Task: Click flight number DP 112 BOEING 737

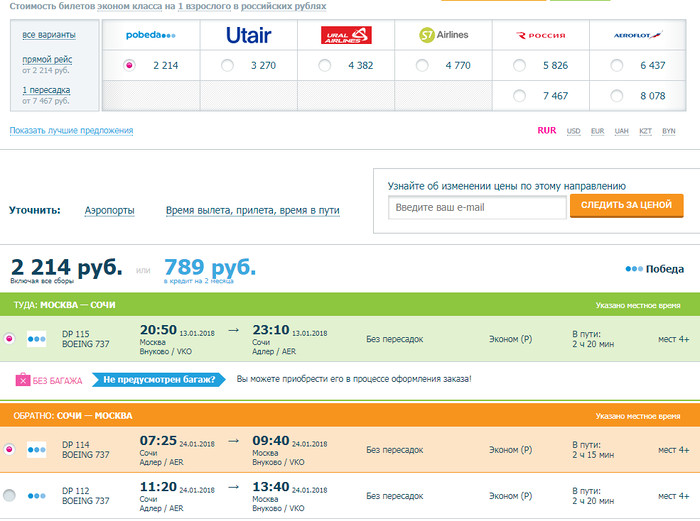Action: pos(86,496)
